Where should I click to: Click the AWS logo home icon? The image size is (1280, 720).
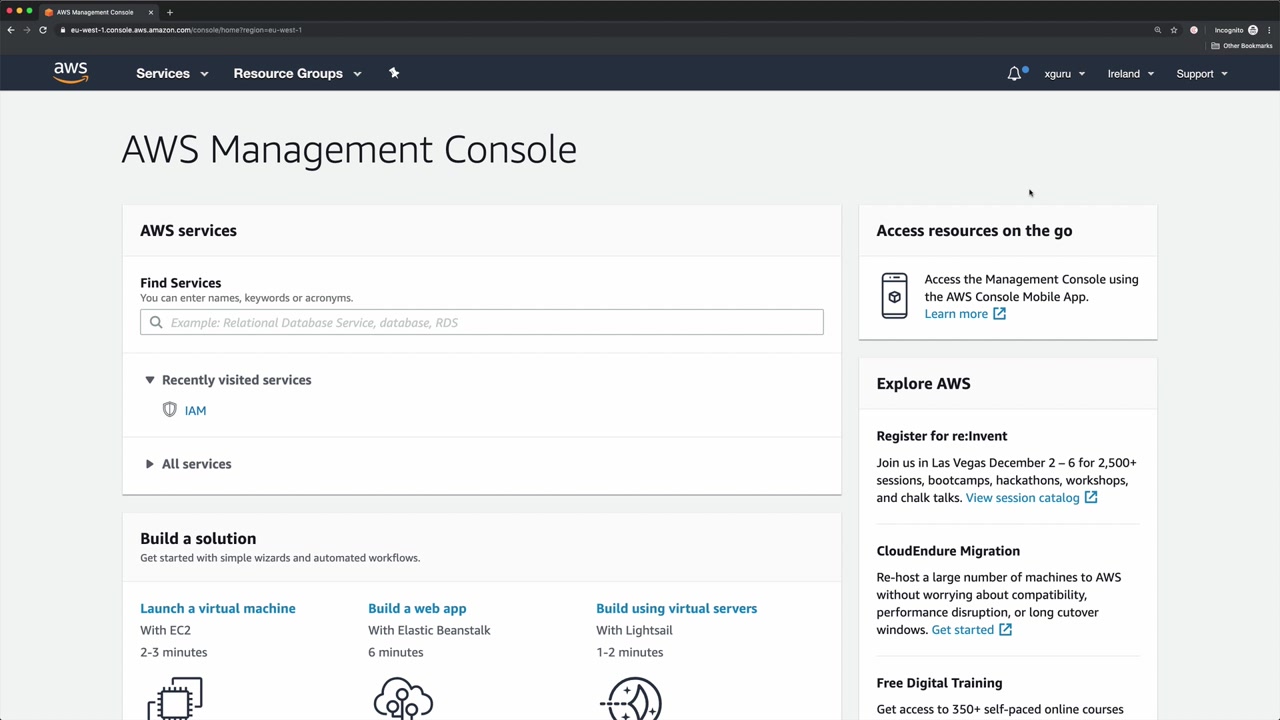tap(71, 73)
